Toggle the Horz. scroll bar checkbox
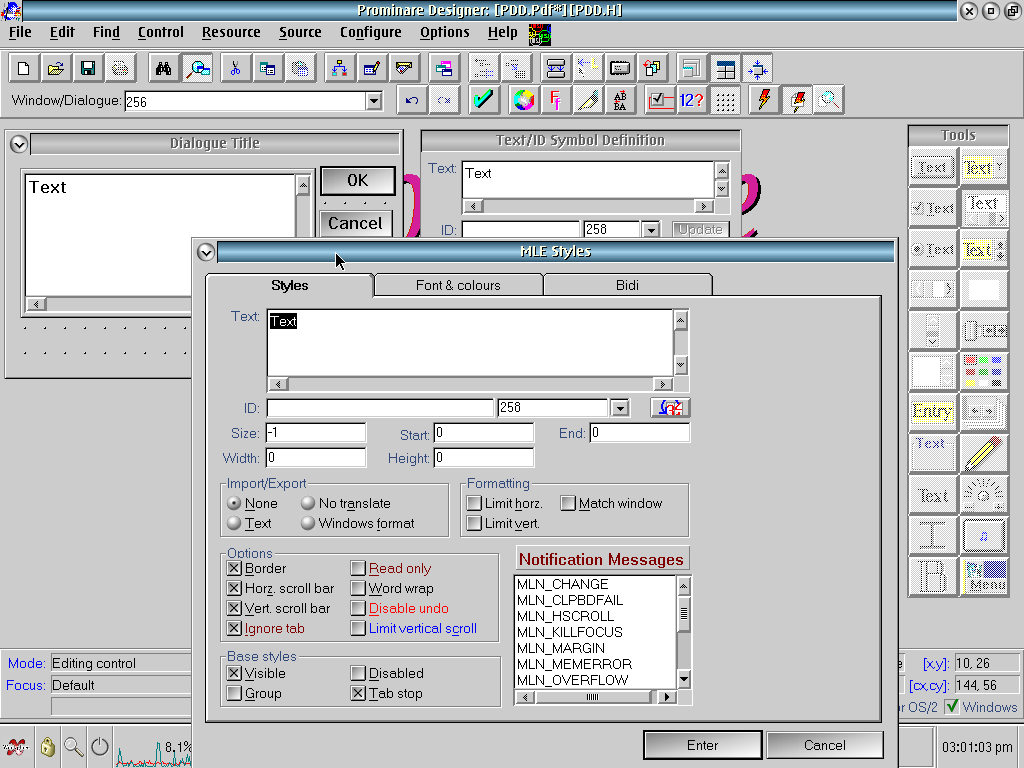 pos(234,588)
